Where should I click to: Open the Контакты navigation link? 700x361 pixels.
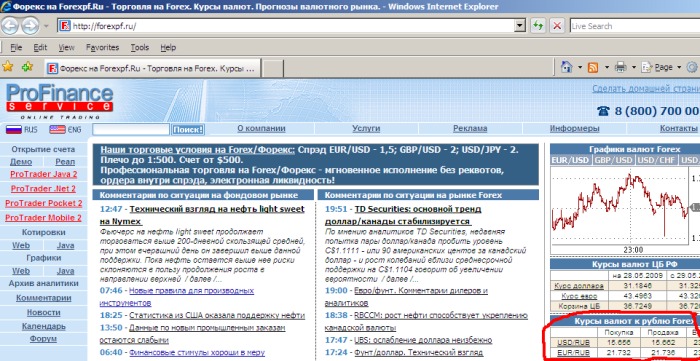679,129
